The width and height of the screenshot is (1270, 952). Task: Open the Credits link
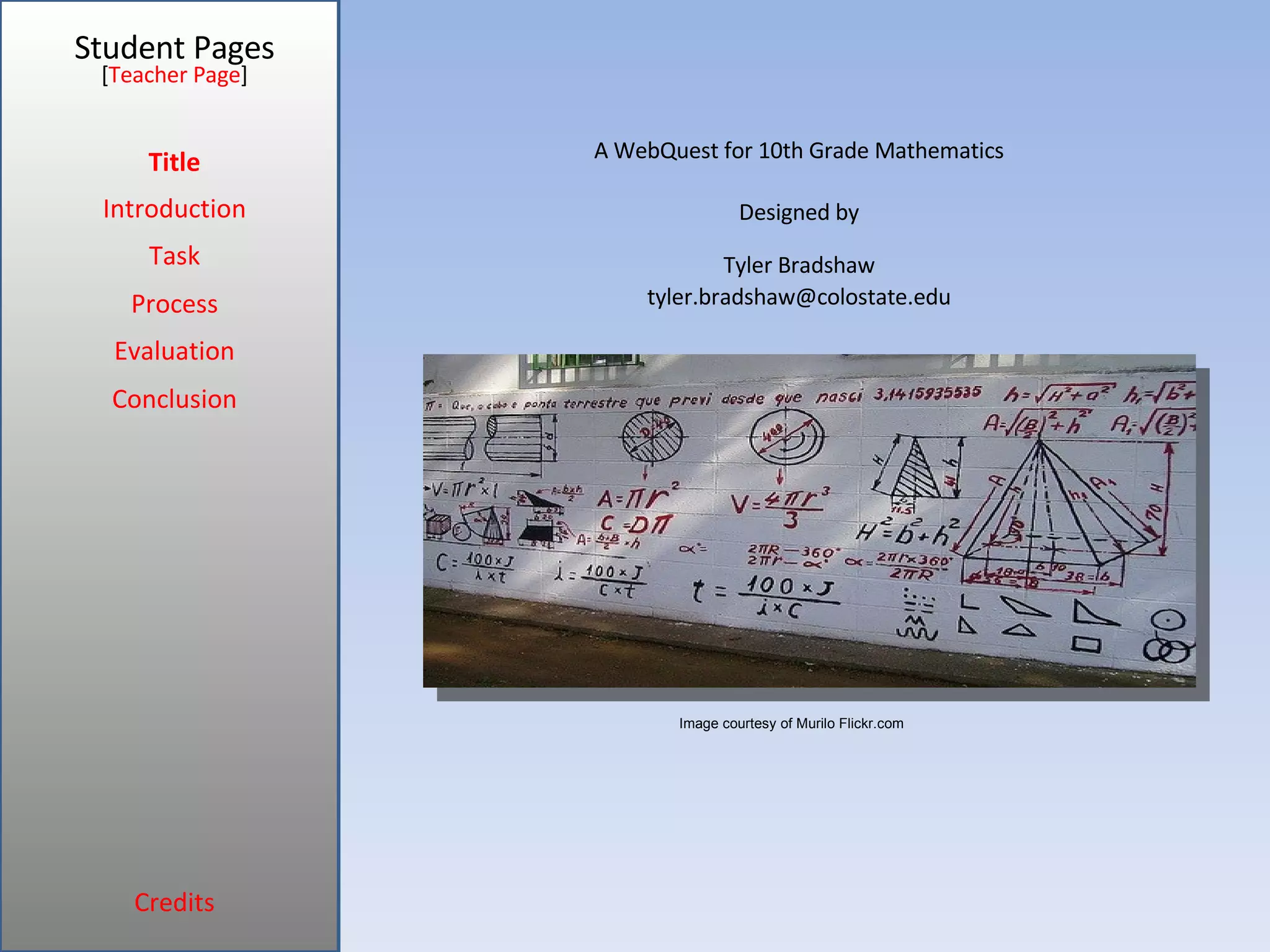pos(174,902)
